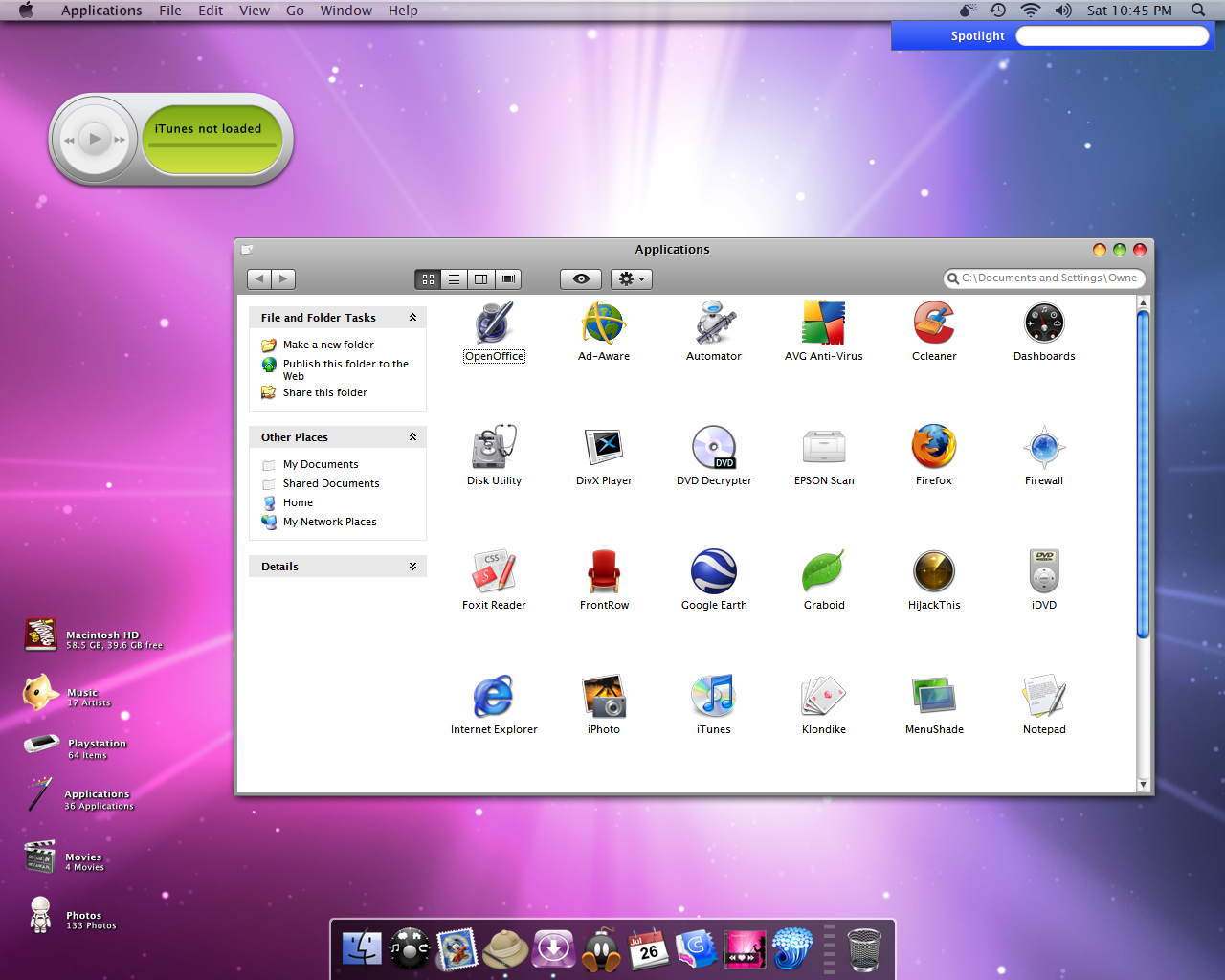Launch Firefox from the Applications window

(934, 448)
